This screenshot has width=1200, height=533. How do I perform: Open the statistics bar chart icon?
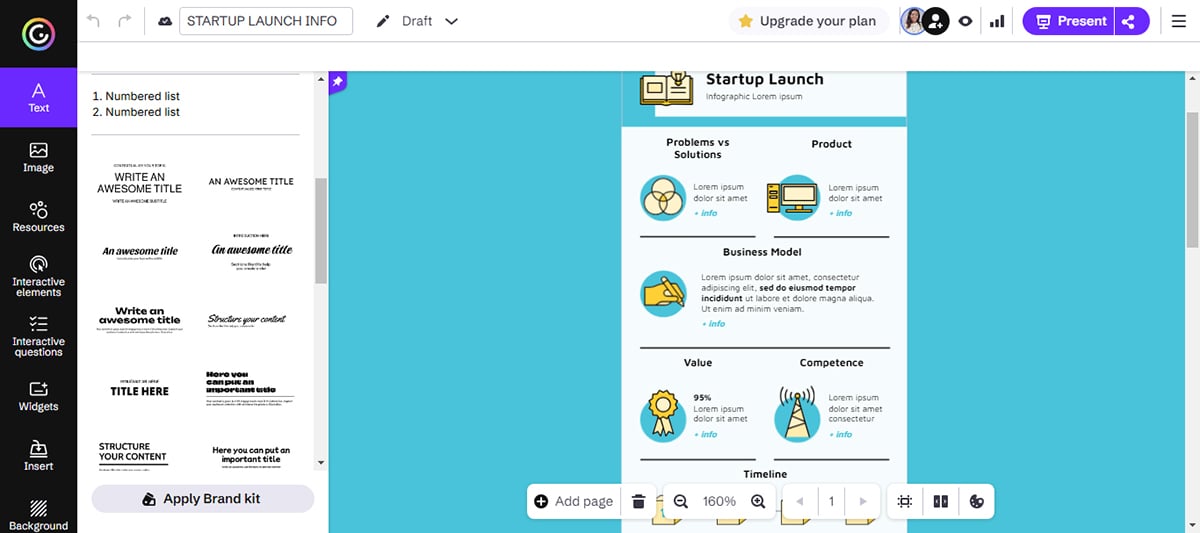996,21
